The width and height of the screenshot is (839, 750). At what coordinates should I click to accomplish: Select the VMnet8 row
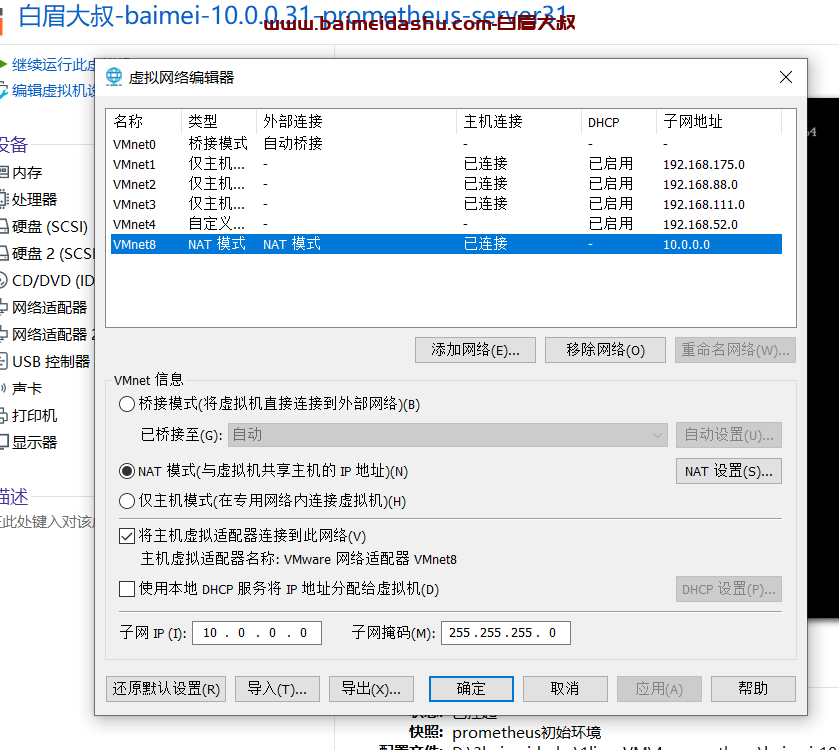(446, 244)
